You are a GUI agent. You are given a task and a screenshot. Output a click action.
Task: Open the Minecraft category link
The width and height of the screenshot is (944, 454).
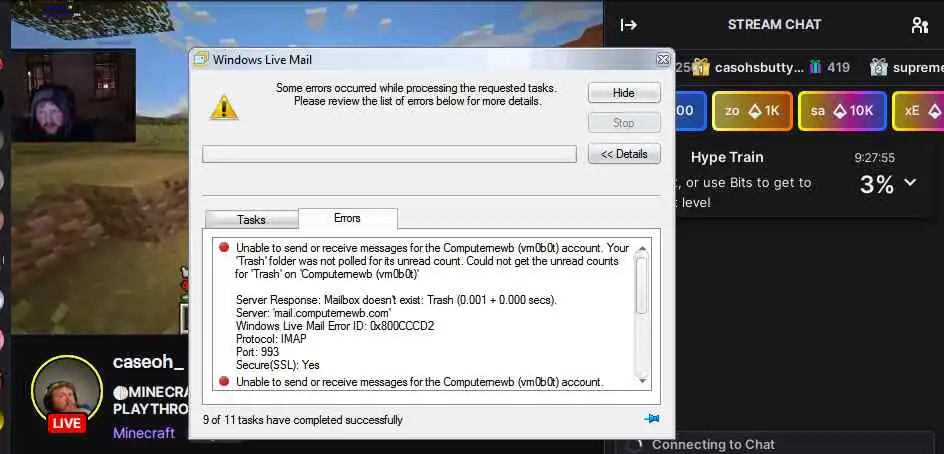point(144,432)
